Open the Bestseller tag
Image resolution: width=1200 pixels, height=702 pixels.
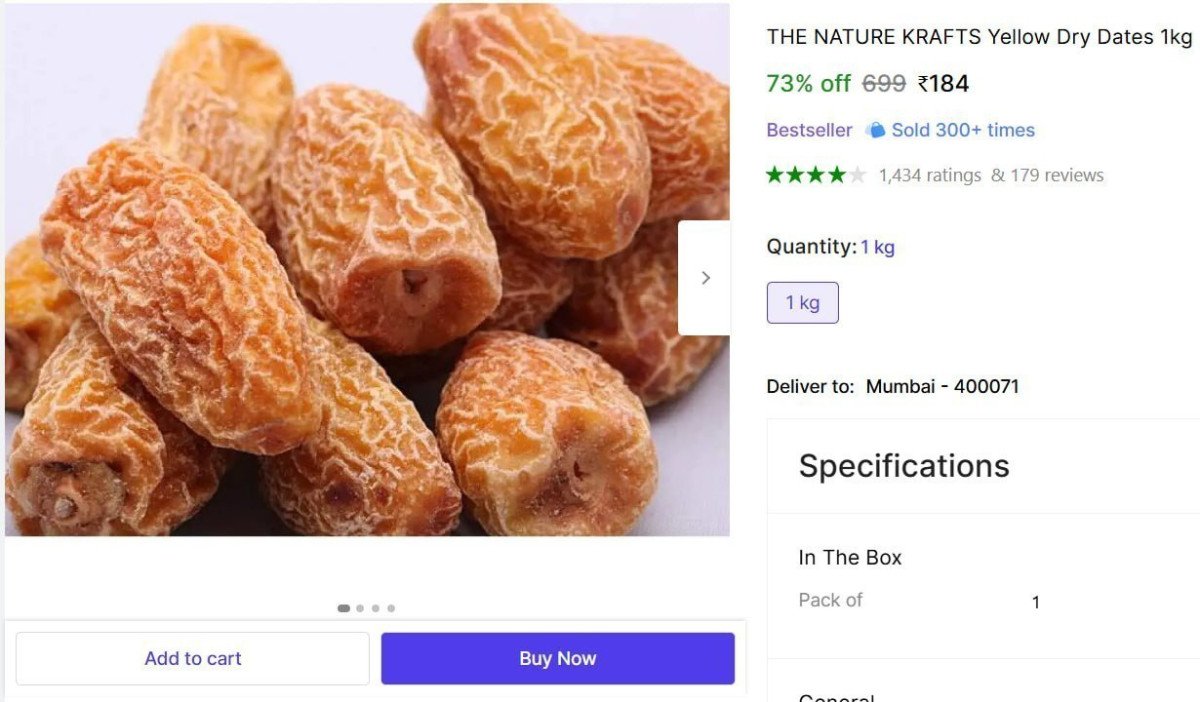(x=809, y=129)
